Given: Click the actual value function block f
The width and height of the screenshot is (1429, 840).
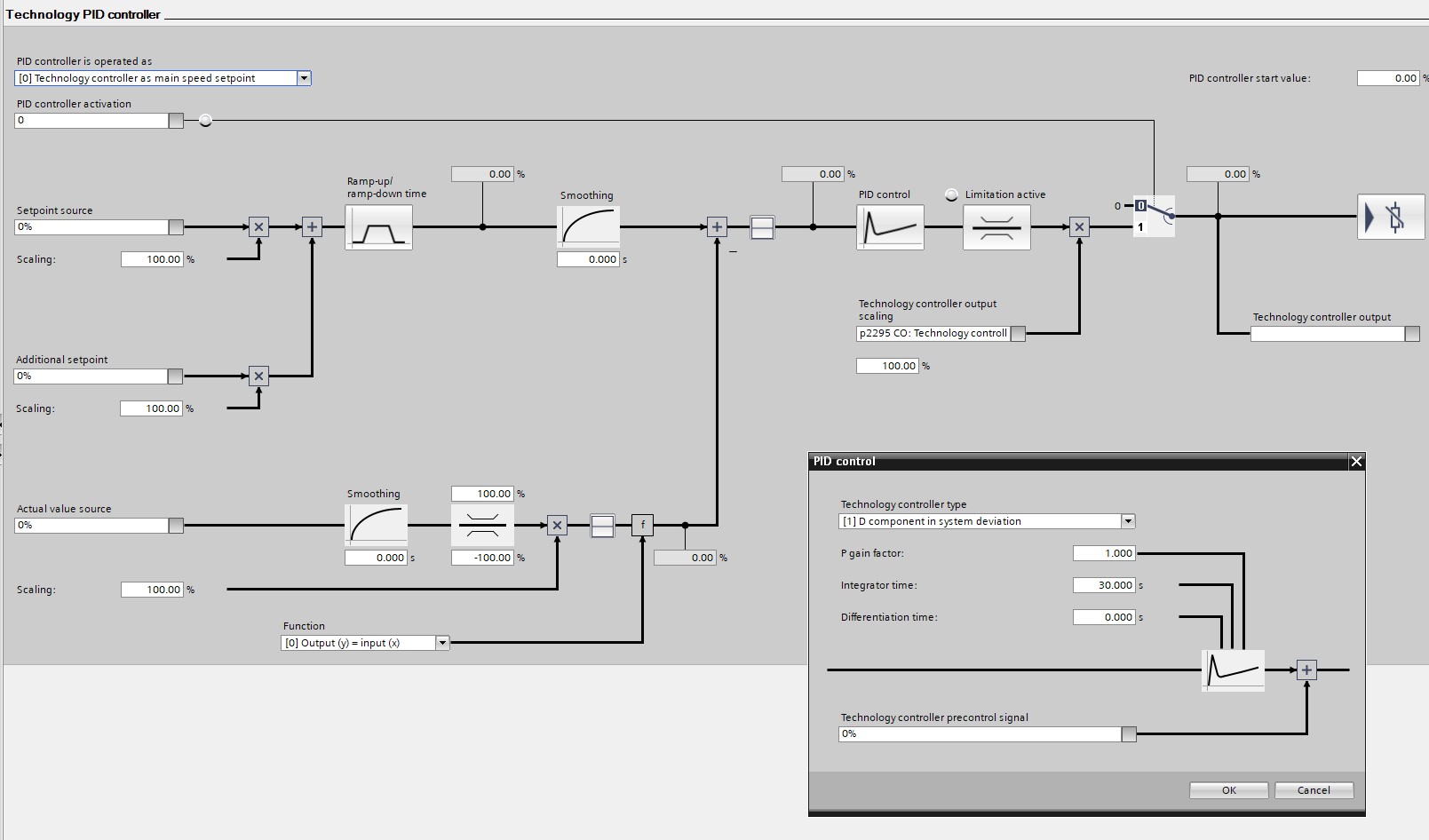Looking at the screenshot, I should [x=642, y=526].
